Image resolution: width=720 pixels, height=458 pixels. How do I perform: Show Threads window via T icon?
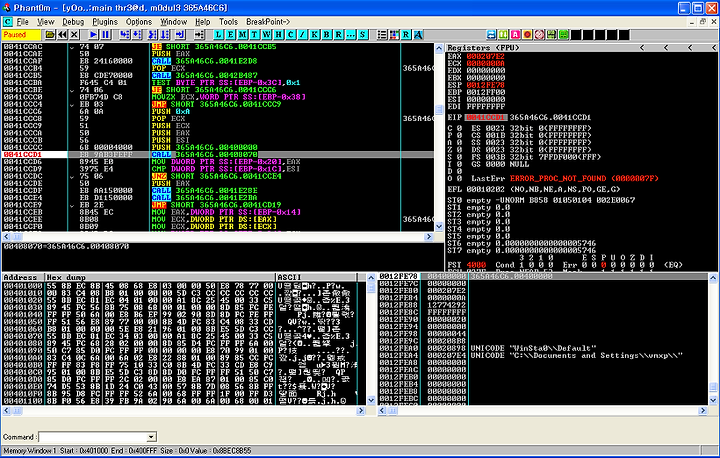pos(254,34)
